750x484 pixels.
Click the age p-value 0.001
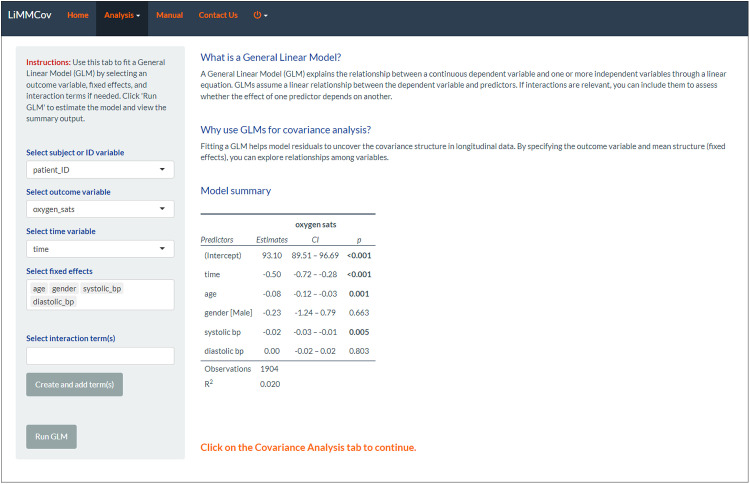pyautogui.click(x=359, y=294)
